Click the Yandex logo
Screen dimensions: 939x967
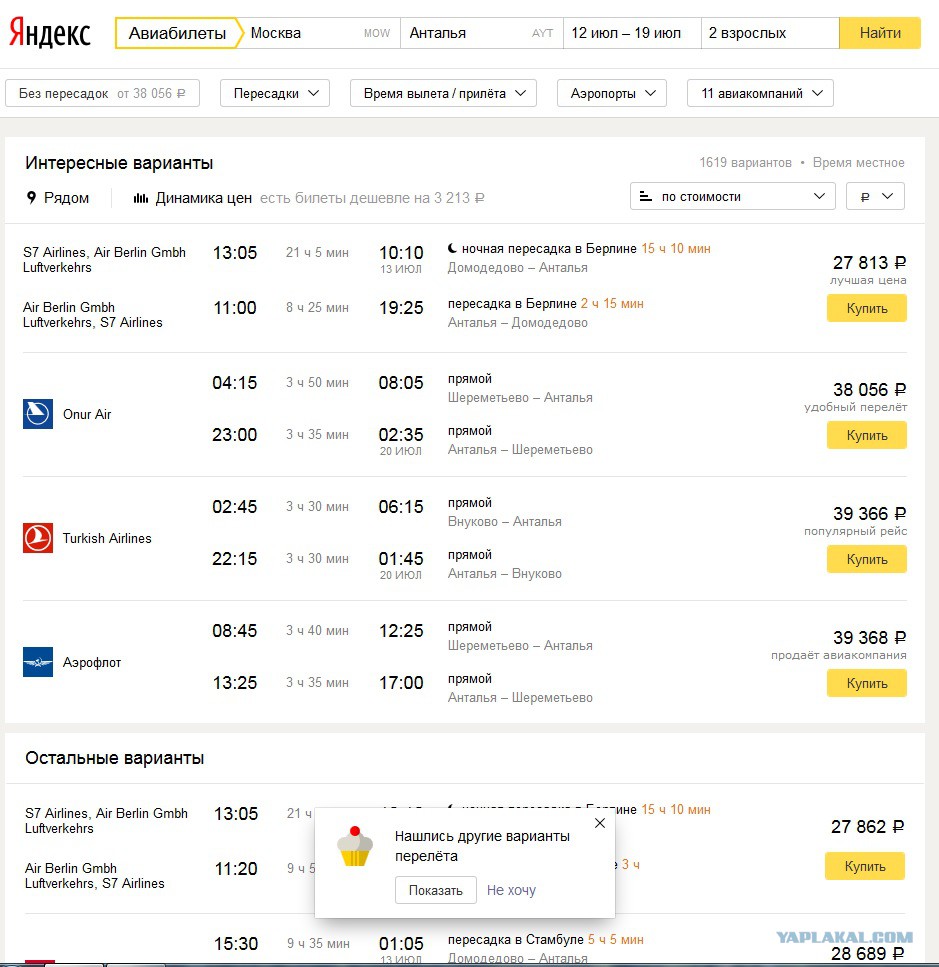click(x=49, y=33)
